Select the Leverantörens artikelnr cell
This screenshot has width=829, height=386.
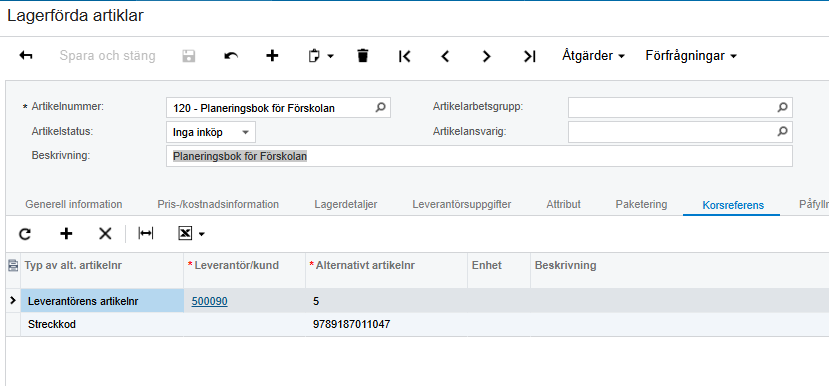pyautogui.click(x=102, y=301)
